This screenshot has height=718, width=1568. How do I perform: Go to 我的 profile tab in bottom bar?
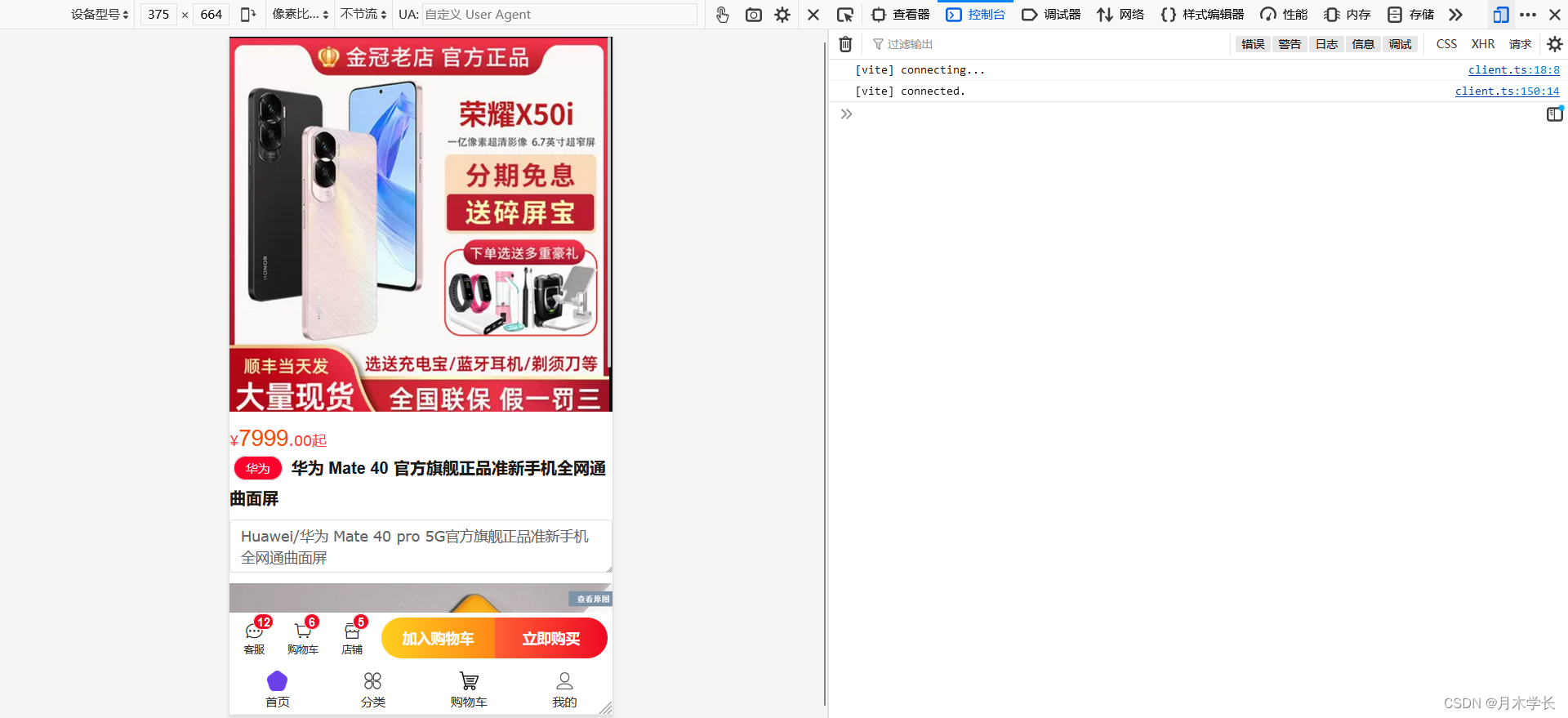pos(564,689)
